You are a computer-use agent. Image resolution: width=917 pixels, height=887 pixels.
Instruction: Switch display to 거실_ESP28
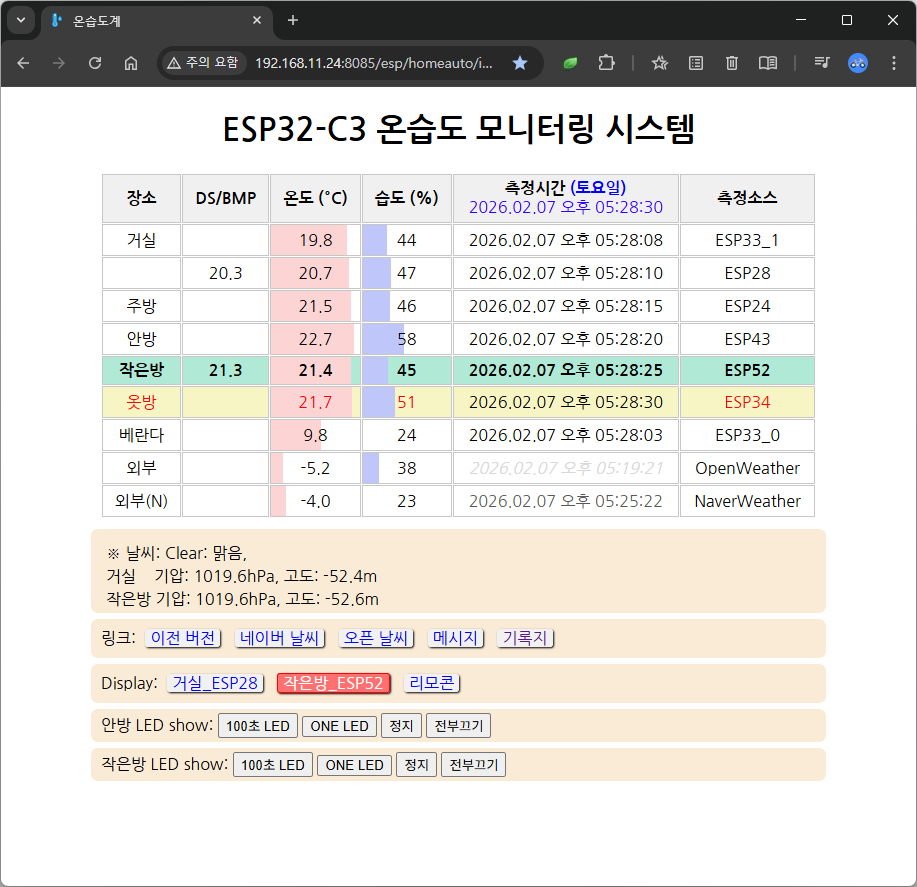pyautogui.click(x=215, y=683)
